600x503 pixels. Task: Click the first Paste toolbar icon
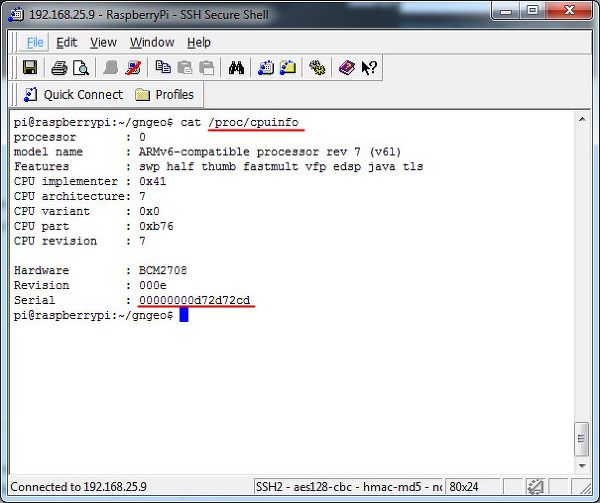185,68
